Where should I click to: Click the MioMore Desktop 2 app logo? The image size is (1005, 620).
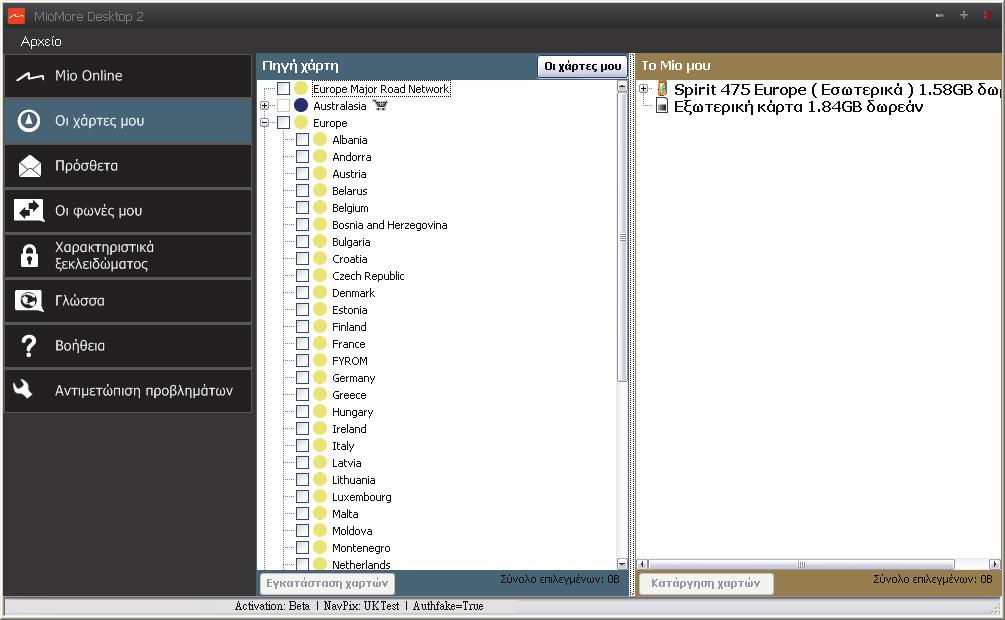16,16
